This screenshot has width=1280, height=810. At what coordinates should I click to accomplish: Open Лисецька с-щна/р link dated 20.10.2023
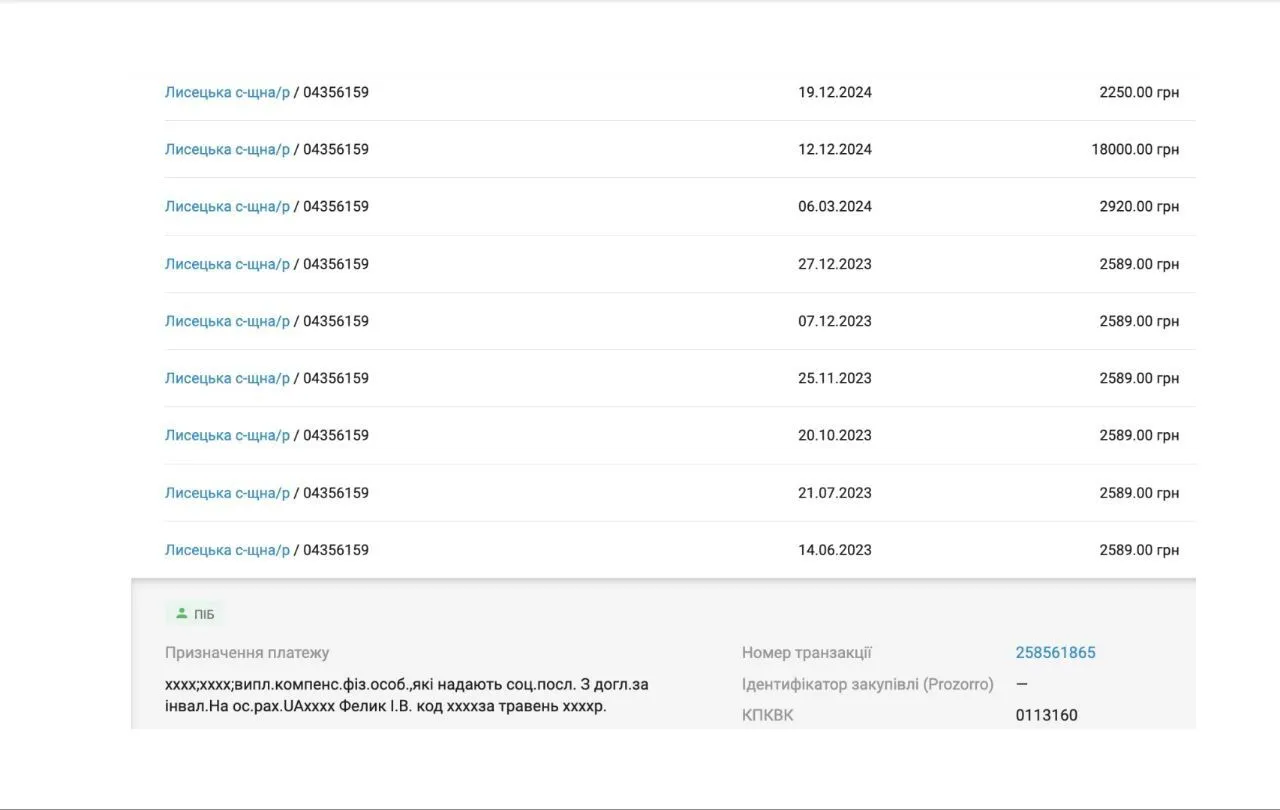point(227,435)
